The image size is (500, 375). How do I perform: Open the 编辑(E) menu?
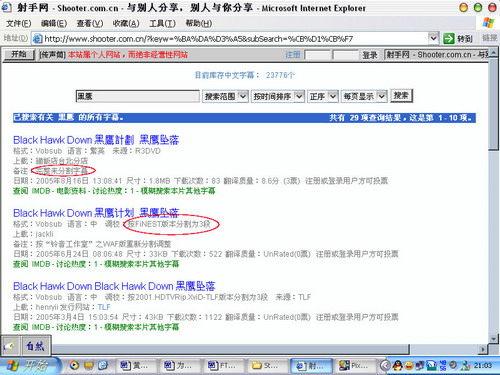pyautogui.click(x=54, y=23)
